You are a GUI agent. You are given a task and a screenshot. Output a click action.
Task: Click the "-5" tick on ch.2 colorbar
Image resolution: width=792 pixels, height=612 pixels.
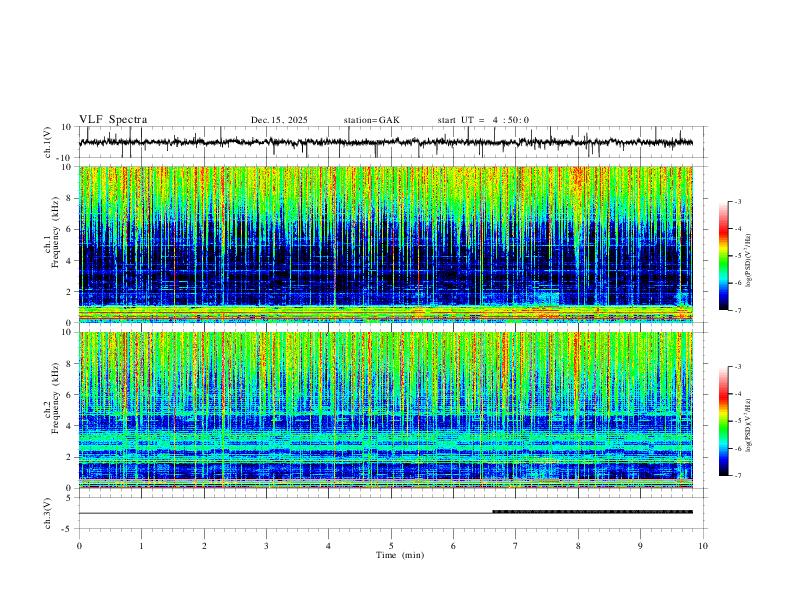click(737, 421)
